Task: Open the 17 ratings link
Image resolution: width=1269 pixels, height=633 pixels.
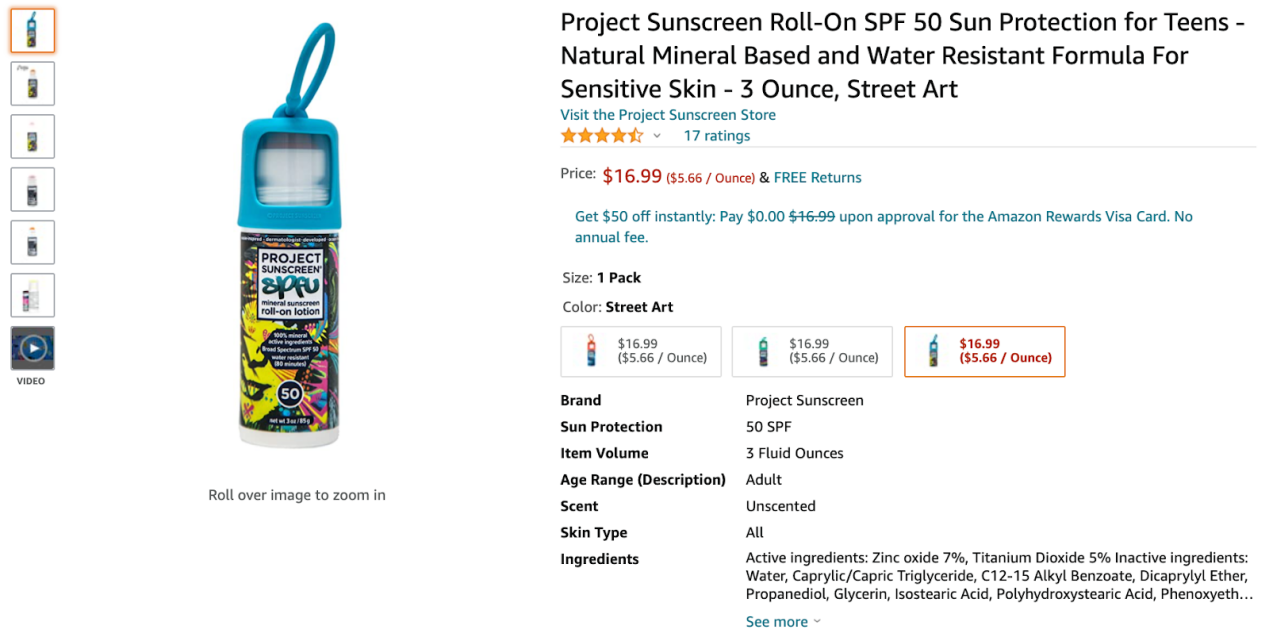Action: (716, 136)
